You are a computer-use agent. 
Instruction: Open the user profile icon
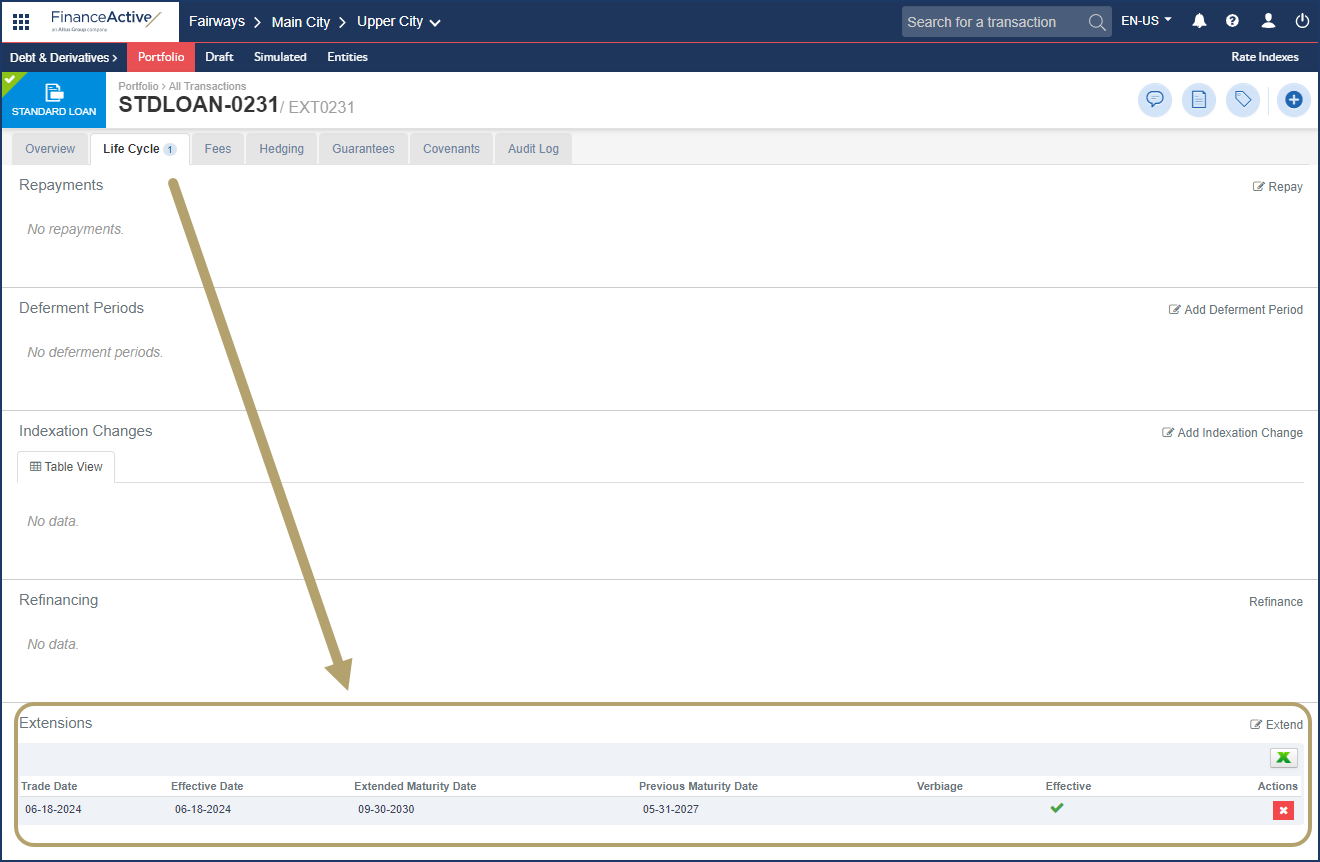click(1268, 21)
